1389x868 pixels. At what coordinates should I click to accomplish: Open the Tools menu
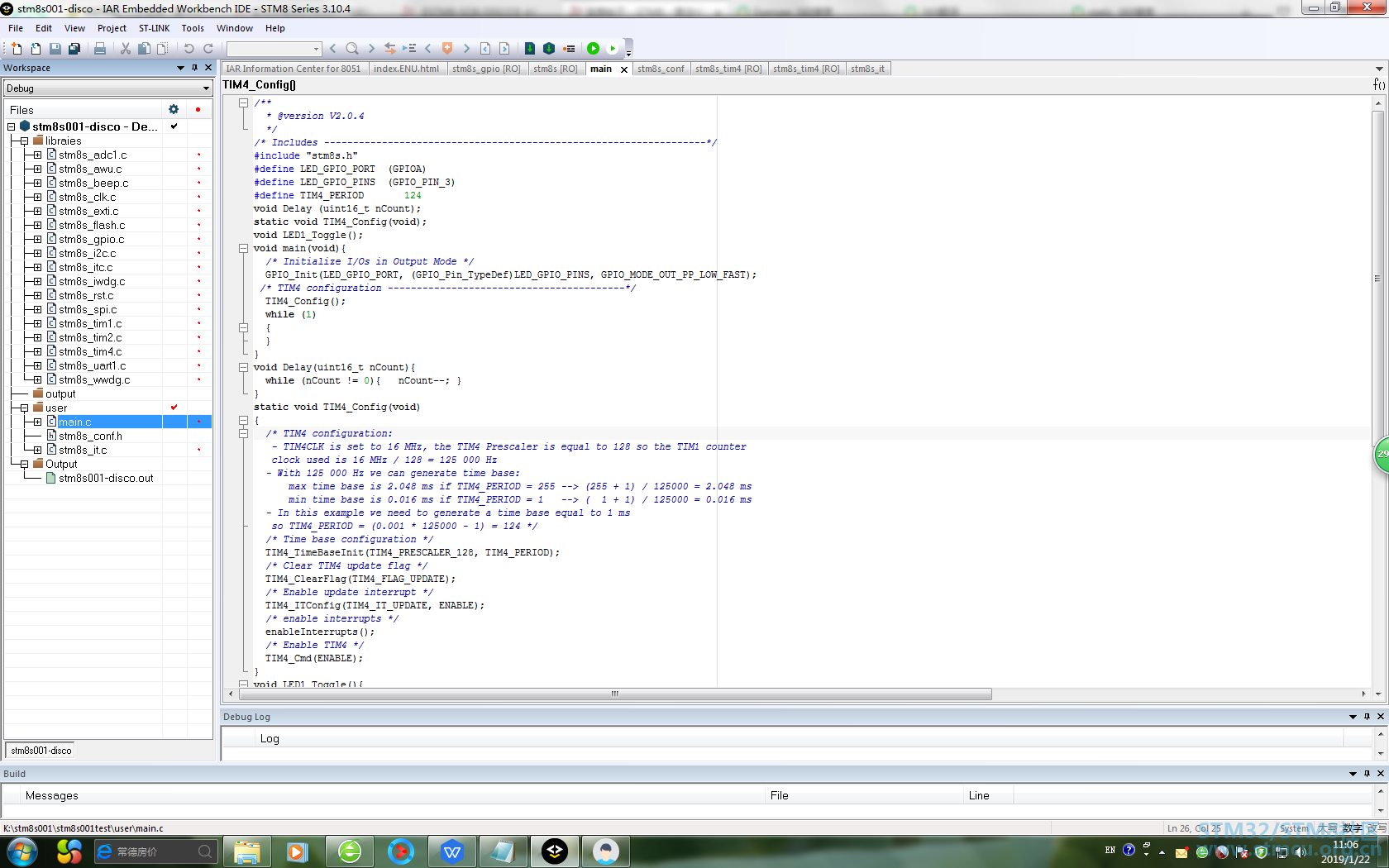pos(193,28)
